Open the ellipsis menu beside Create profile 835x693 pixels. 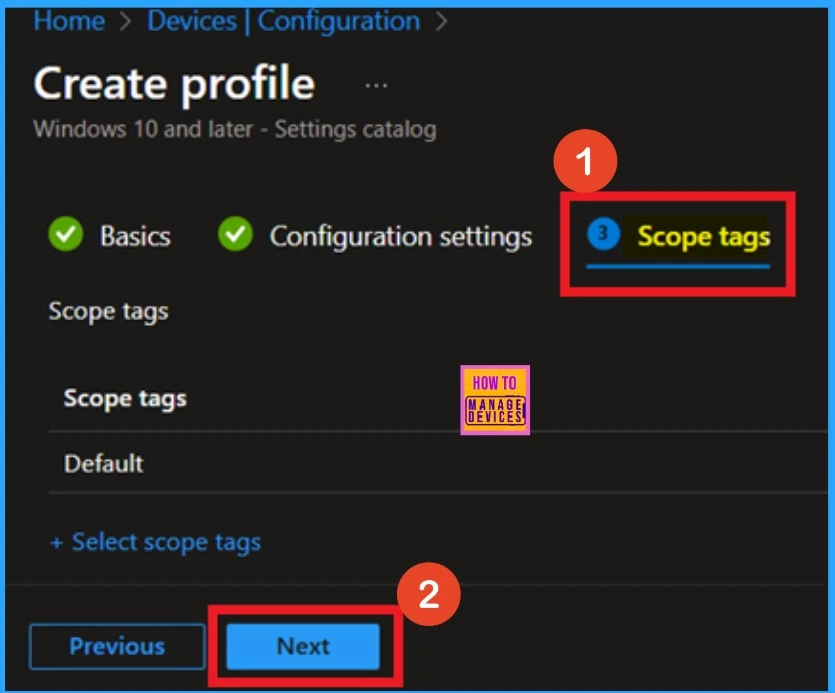click(x=376, y=86)
